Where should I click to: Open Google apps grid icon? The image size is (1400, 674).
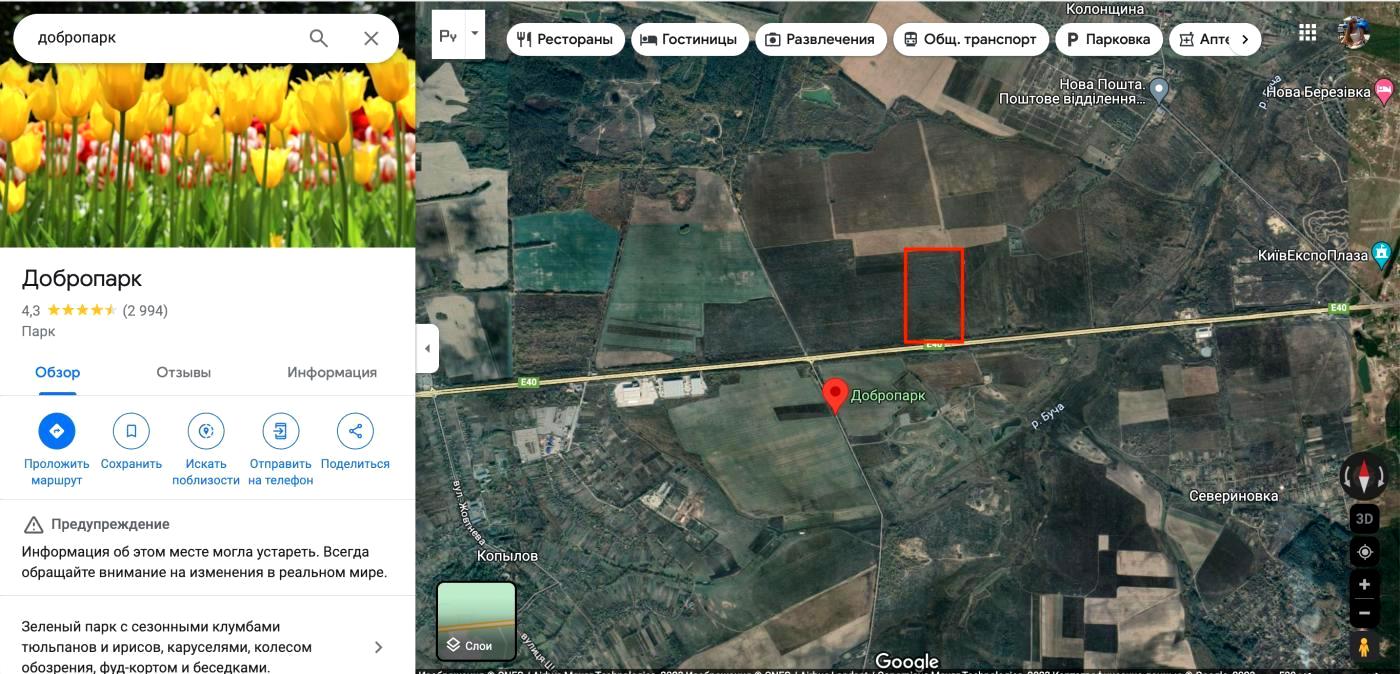tap(1308, 32)
